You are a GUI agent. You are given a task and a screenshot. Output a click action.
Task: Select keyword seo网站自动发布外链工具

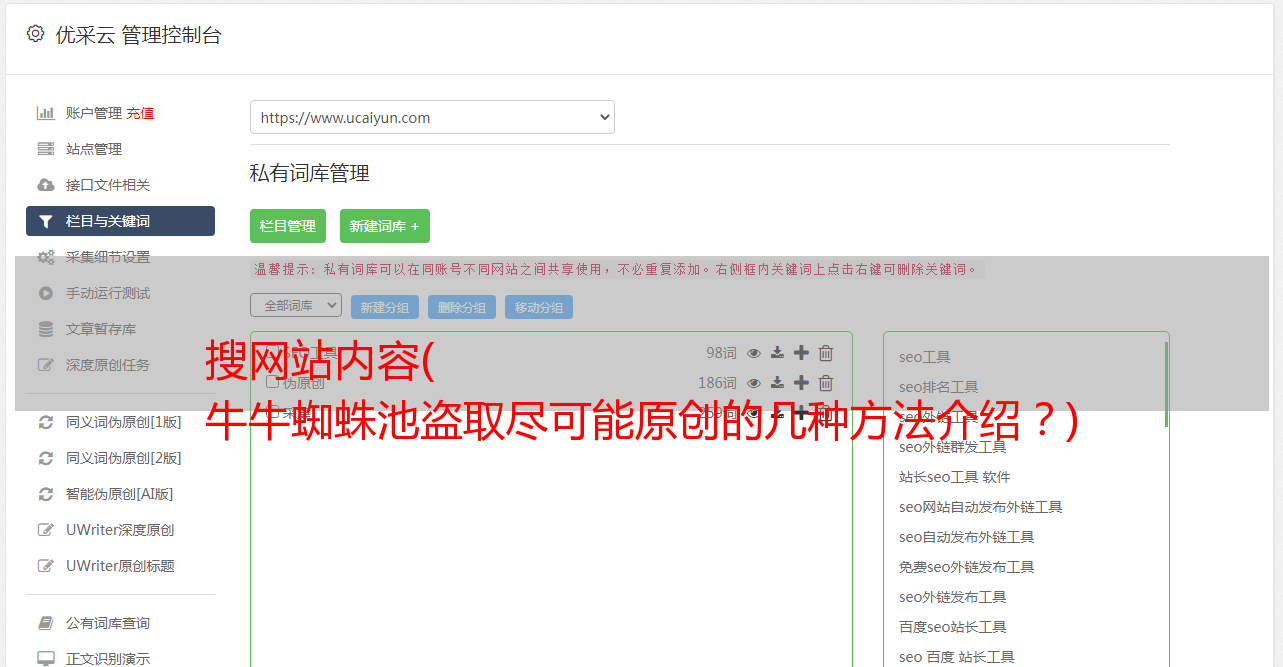tap(981, 507)
